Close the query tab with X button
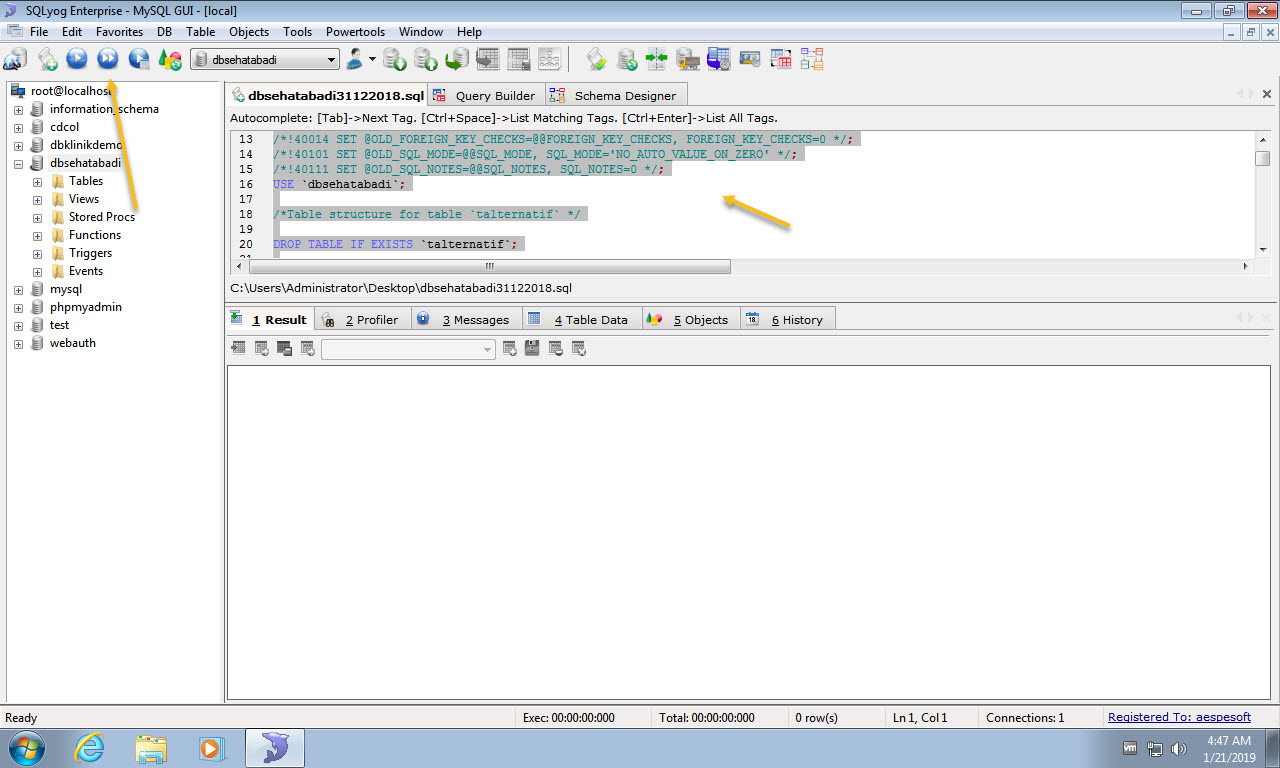1280x768 pixels. [1267, 94]
